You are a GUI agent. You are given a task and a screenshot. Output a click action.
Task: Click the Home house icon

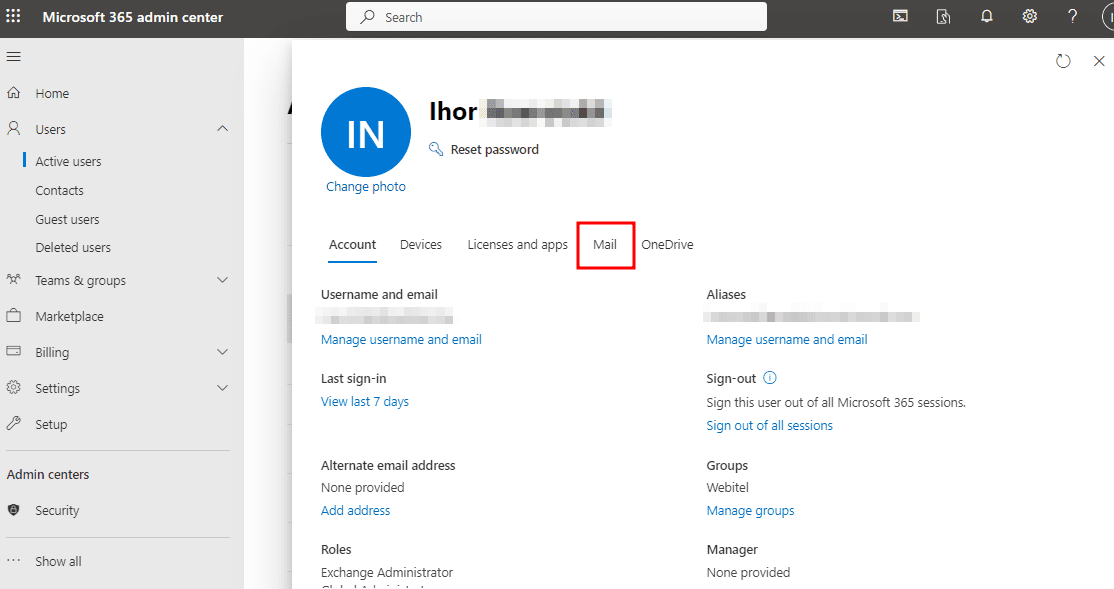(x=13, y=92)
